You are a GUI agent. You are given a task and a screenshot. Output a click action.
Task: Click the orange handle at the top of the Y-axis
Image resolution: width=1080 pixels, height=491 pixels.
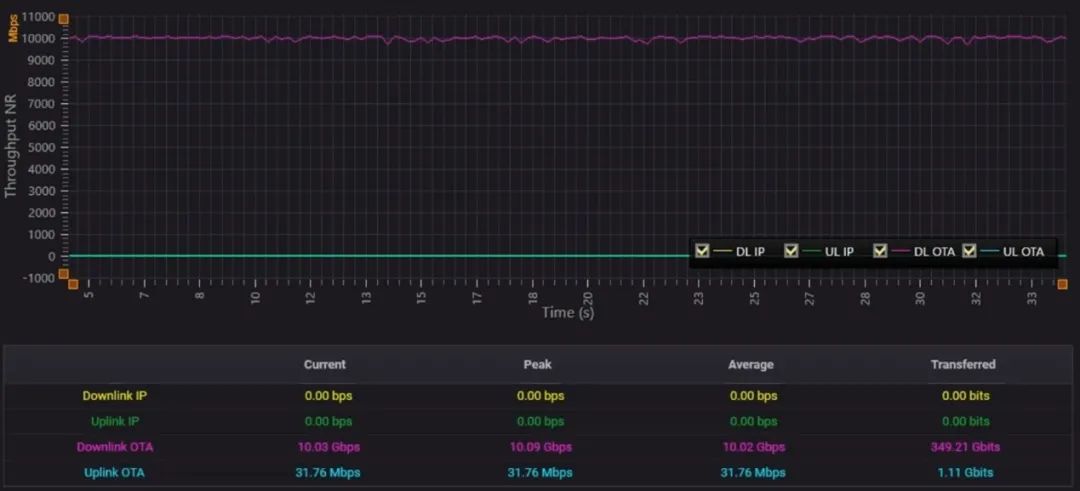point(63,19)
